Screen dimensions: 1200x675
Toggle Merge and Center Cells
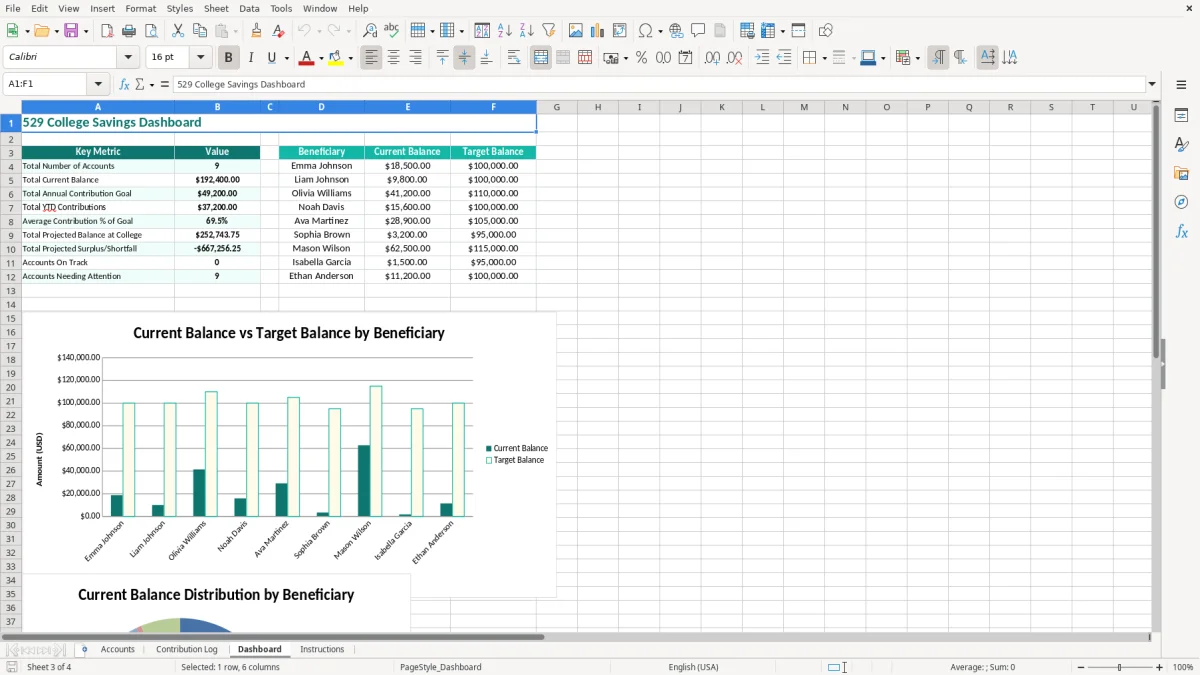pos(541,58)
